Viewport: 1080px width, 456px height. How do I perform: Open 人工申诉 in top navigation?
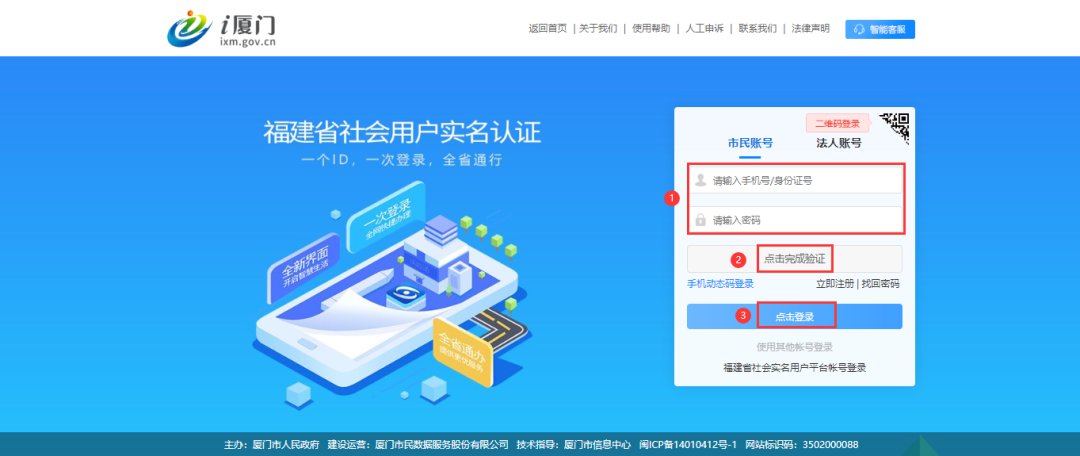coord(705,29)
